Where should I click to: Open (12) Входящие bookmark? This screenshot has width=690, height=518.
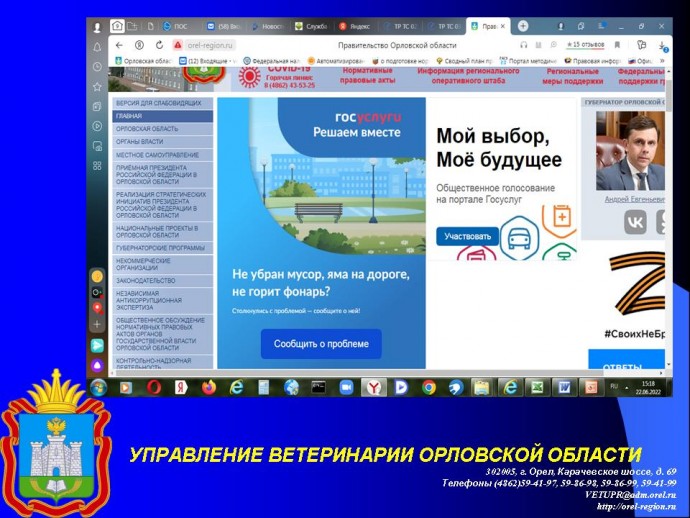208,61
